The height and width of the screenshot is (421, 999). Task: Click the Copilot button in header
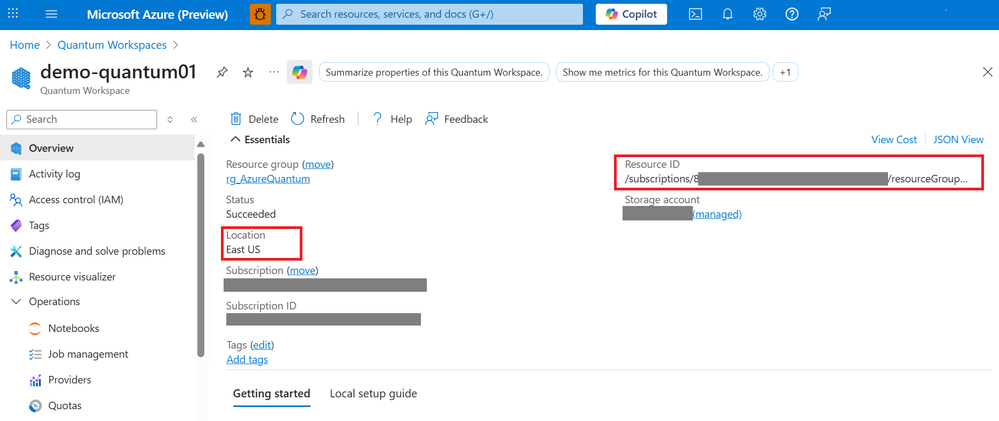click(631, 14)
